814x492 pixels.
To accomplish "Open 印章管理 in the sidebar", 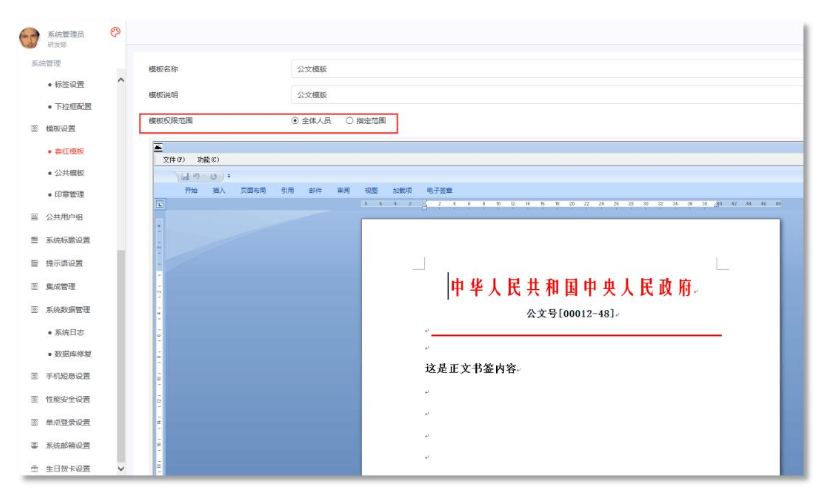I will (x=69, y=194).
